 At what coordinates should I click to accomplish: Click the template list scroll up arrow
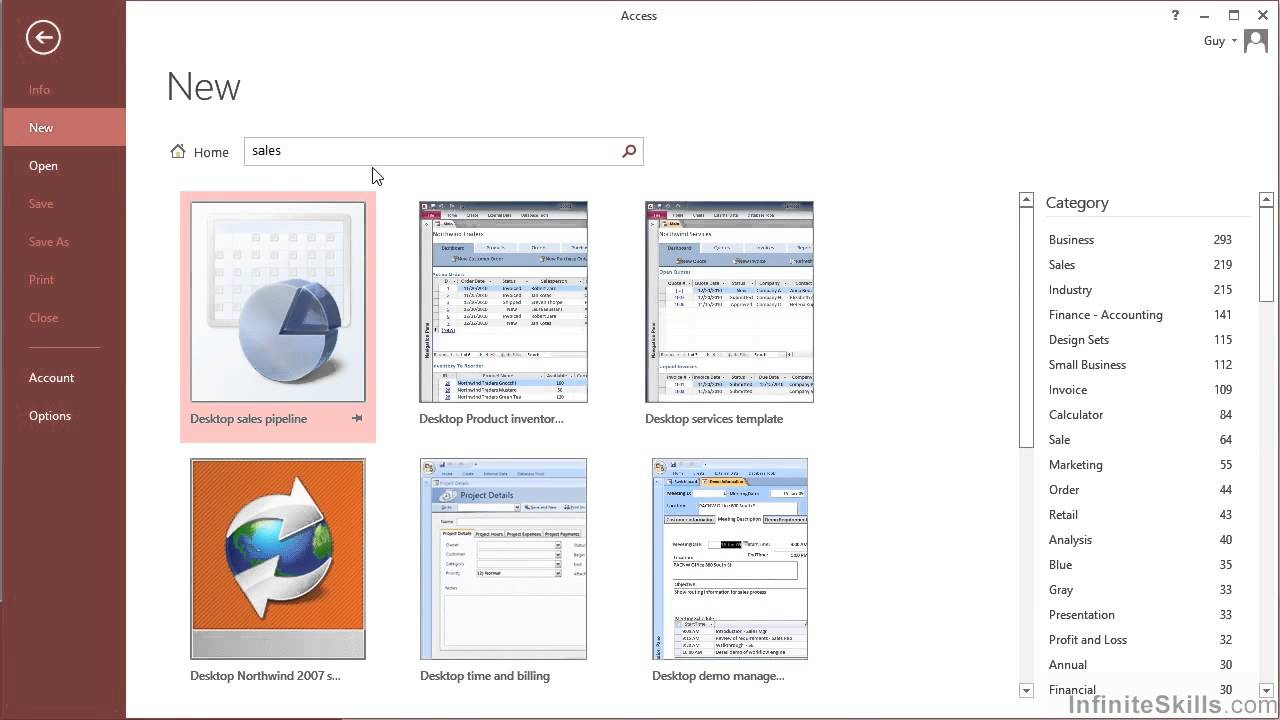[1026, 200]
